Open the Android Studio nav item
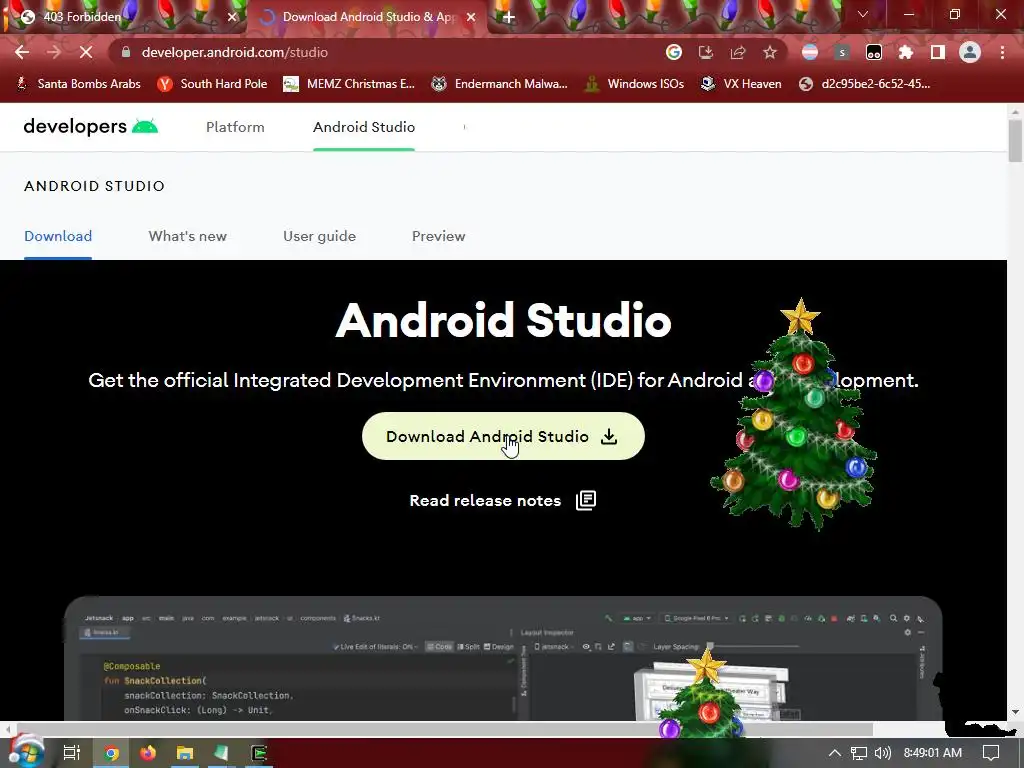The height and width of the screenshot is (768, 1024). tap(364, 127)
